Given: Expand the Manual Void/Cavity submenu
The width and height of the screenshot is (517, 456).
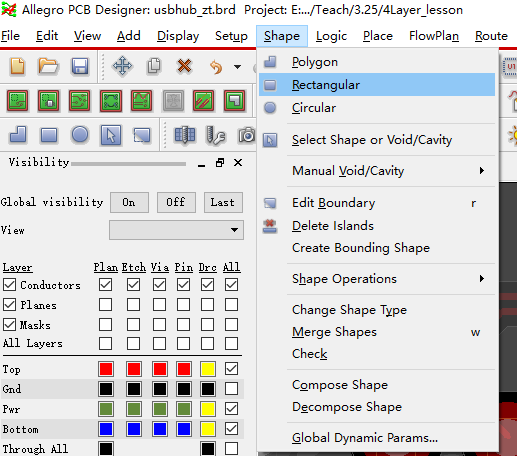Looking at the screenshot, I should point(377,171).
